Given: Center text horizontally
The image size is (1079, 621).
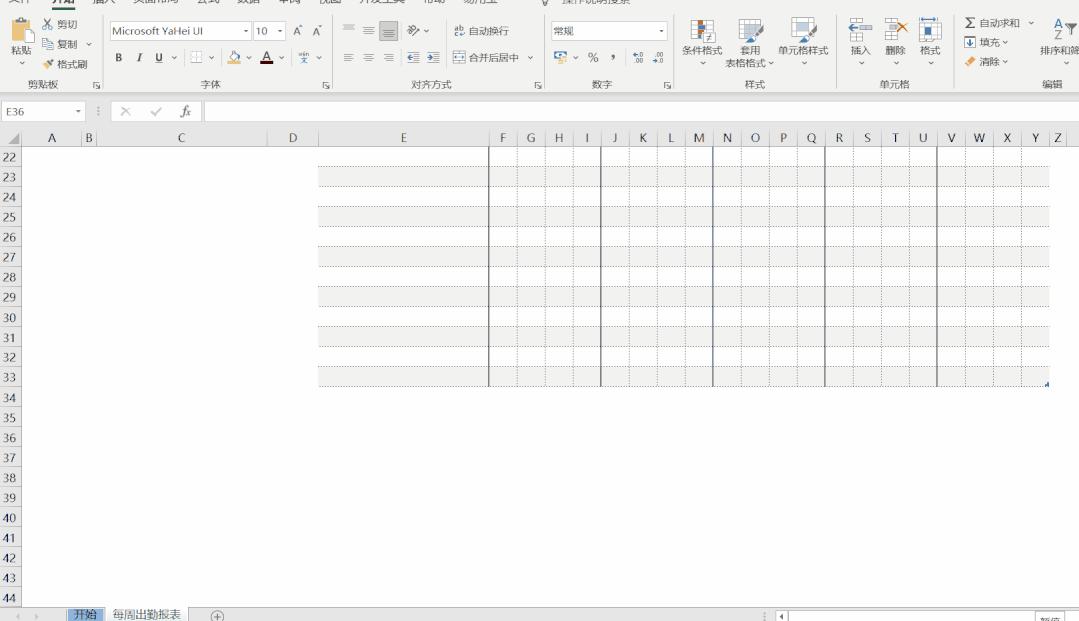Looking at the screenshot, I should [x=369, y=58].
